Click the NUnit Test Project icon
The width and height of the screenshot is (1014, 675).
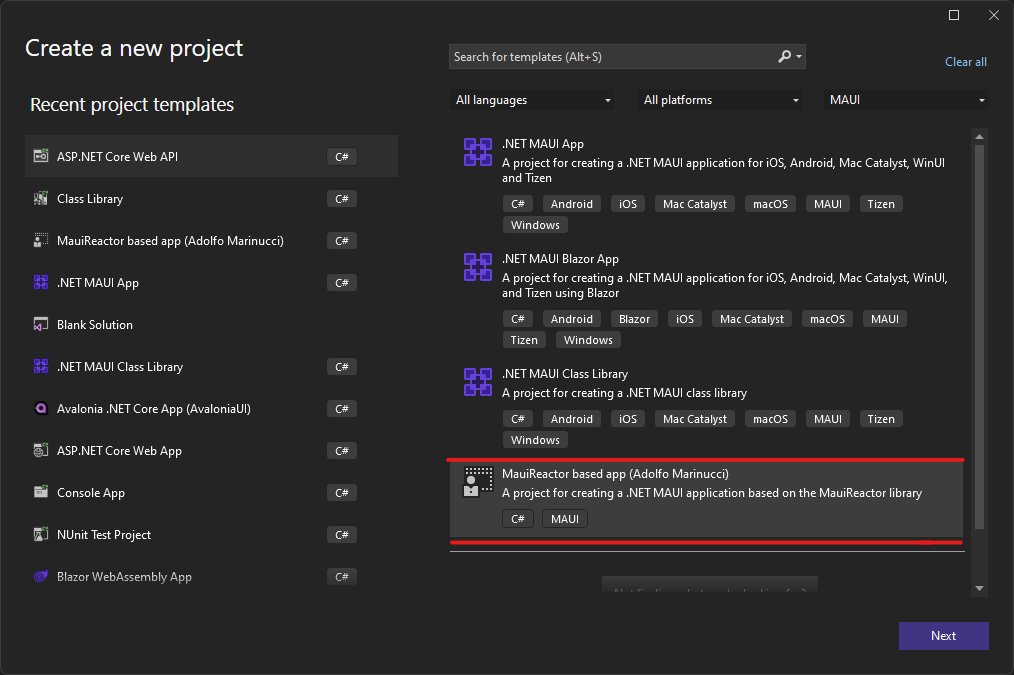(x=41, y=535)
